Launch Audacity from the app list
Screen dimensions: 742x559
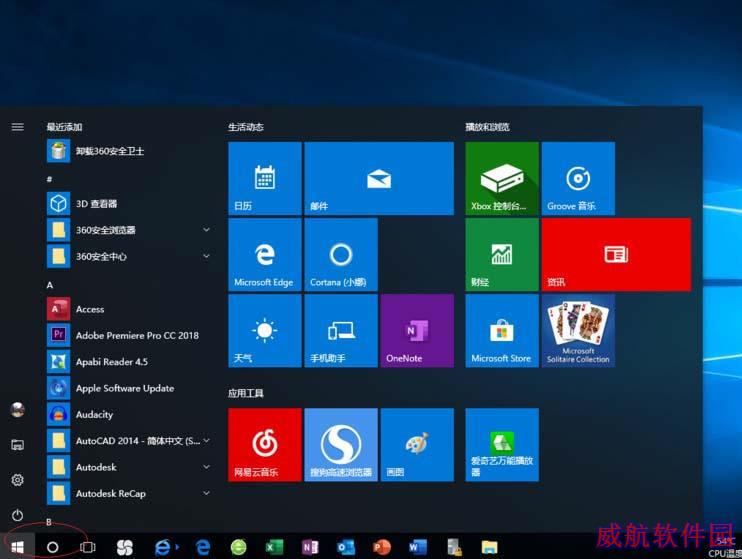[129, 414]
